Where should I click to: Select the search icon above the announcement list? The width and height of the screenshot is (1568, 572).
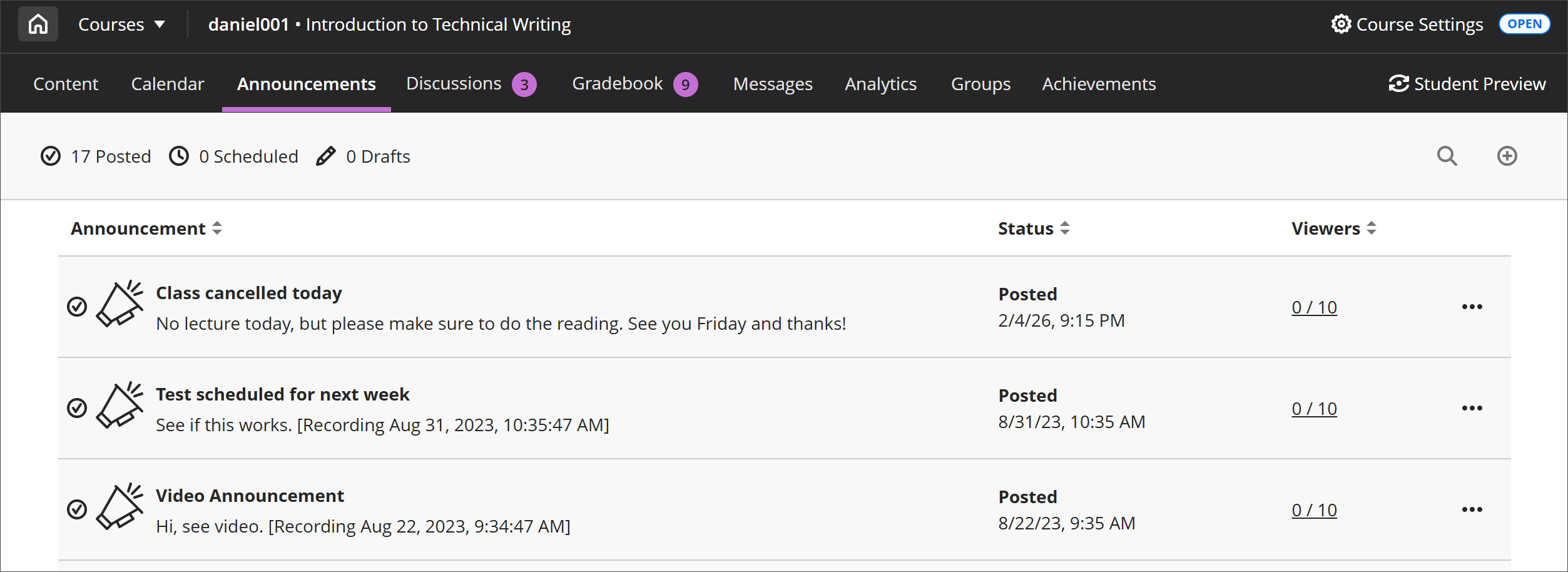pyautogui.click(x=1447, y=156)
